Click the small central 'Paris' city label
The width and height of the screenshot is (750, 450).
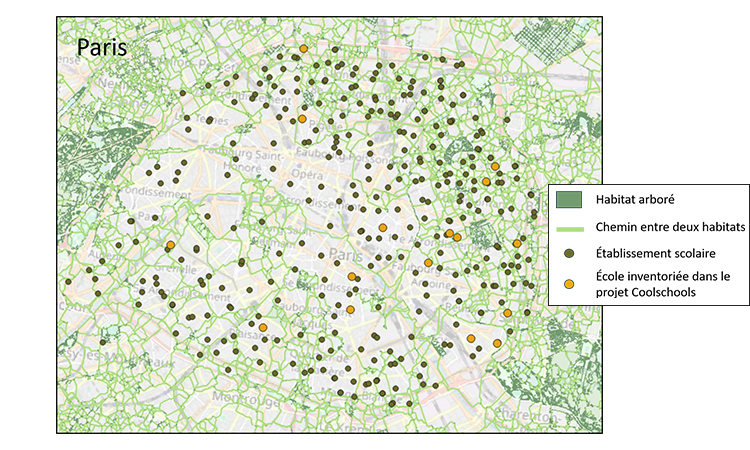343,254
